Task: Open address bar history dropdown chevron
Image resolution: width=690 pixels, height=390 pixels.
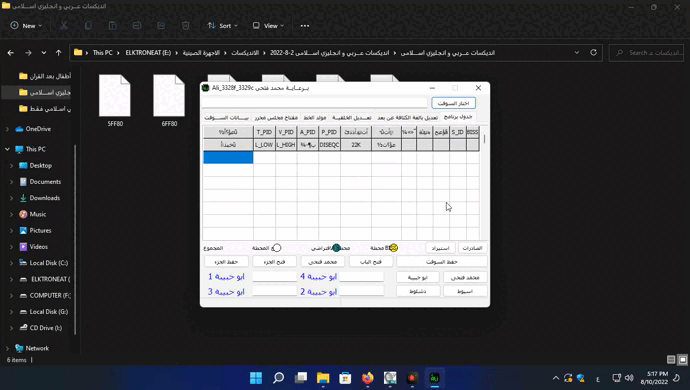Action: [x=576, y=52]
